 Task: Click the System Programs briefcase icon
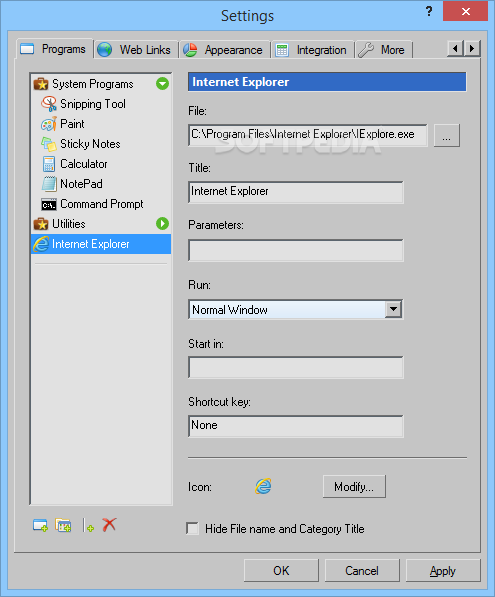(x=41, y=84)
